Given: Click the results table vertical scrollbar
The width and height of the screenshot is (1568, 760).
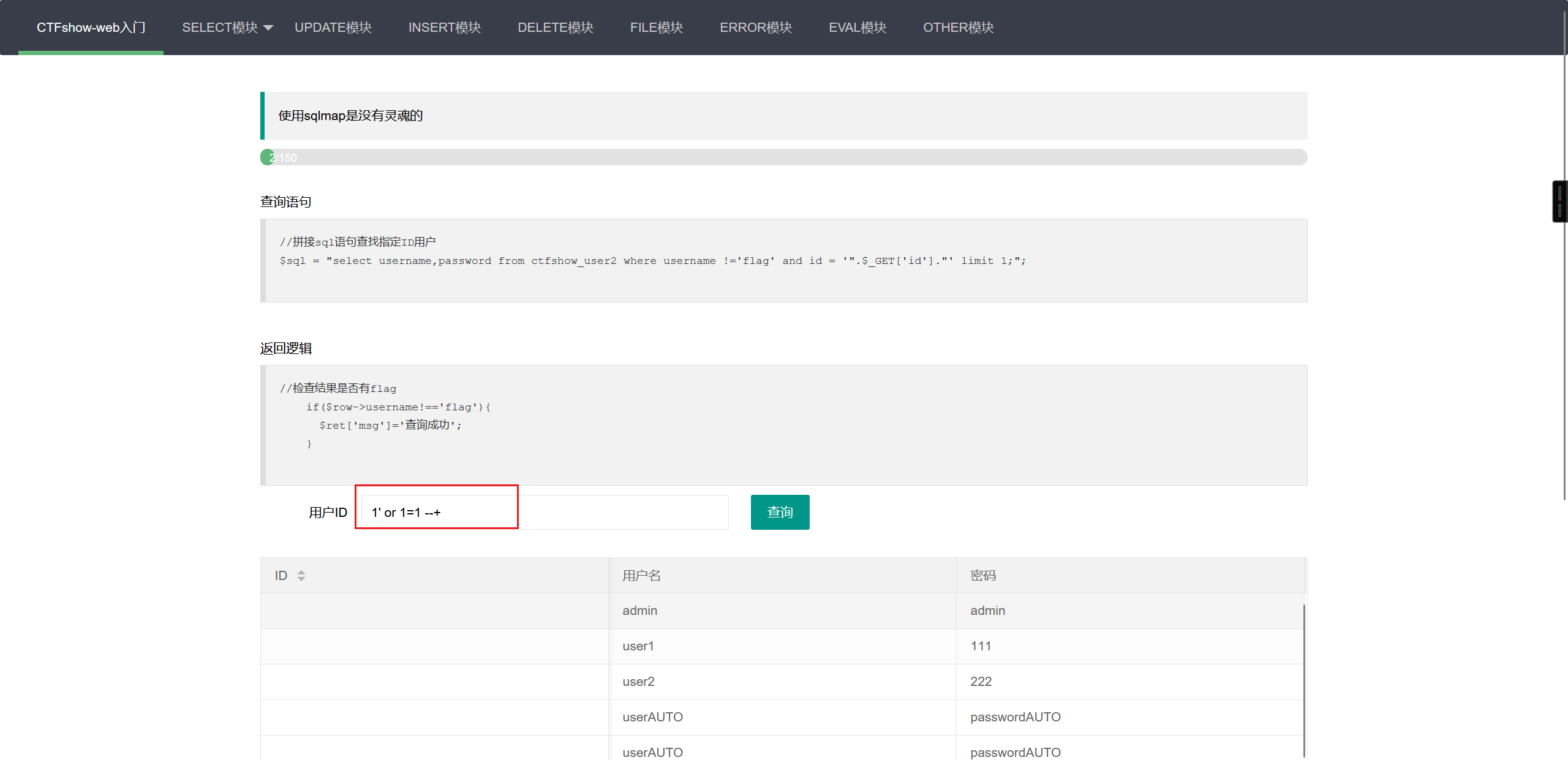Looking at the screenshot, I should click(1304, 680).
